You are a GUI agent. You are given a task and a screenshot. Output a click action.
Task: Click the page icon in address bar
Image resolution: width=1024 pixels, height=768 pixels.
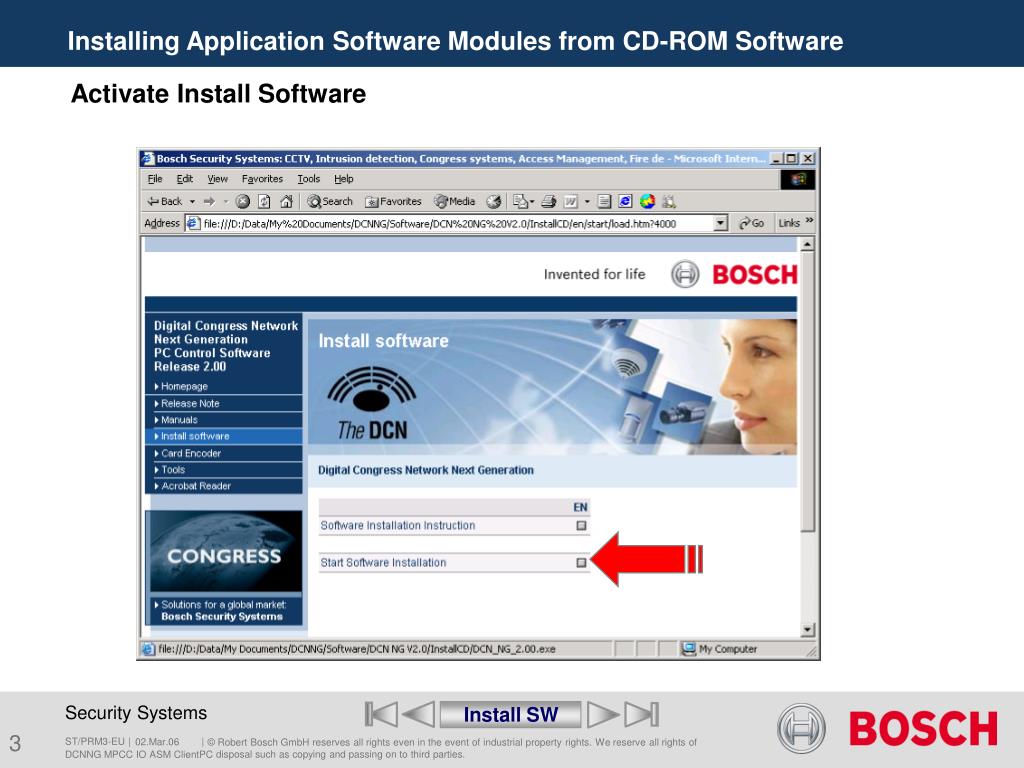tap(193, 223)
